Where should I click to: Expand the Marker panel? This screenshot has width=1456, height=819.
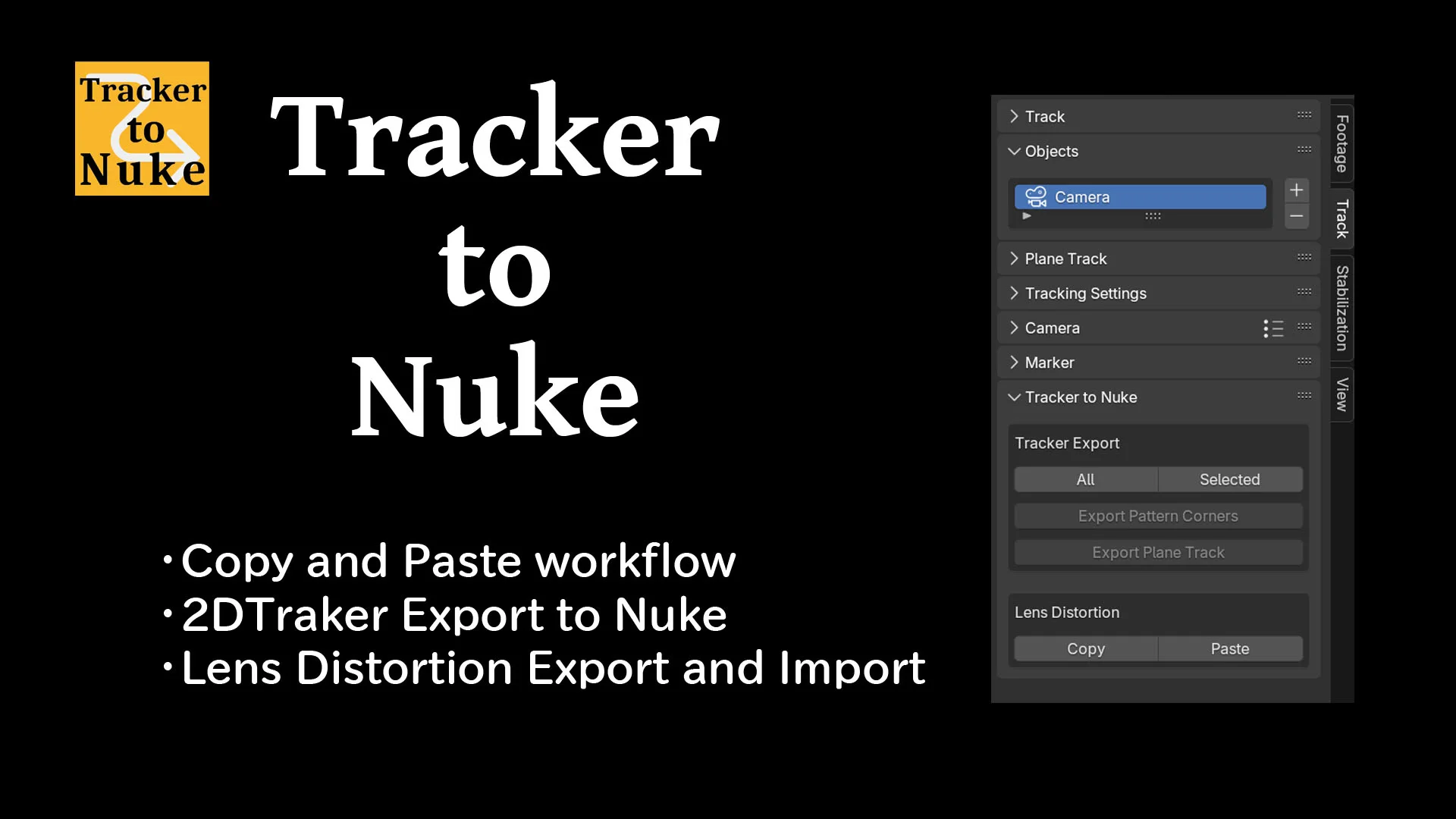pos(1014,362)
